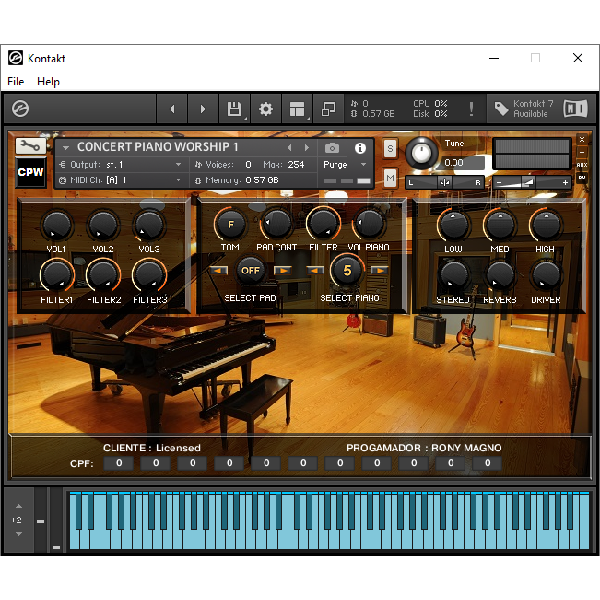Open snapshot view with camera icon

click(x=332, y=148)
